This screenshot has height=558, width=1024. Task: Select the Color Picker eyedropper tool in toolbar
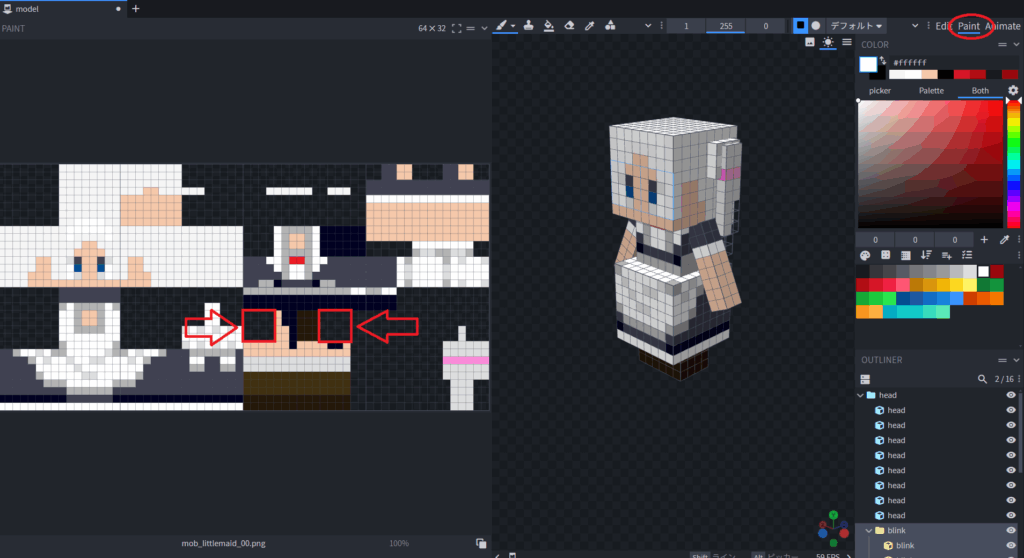coord(590,26)
